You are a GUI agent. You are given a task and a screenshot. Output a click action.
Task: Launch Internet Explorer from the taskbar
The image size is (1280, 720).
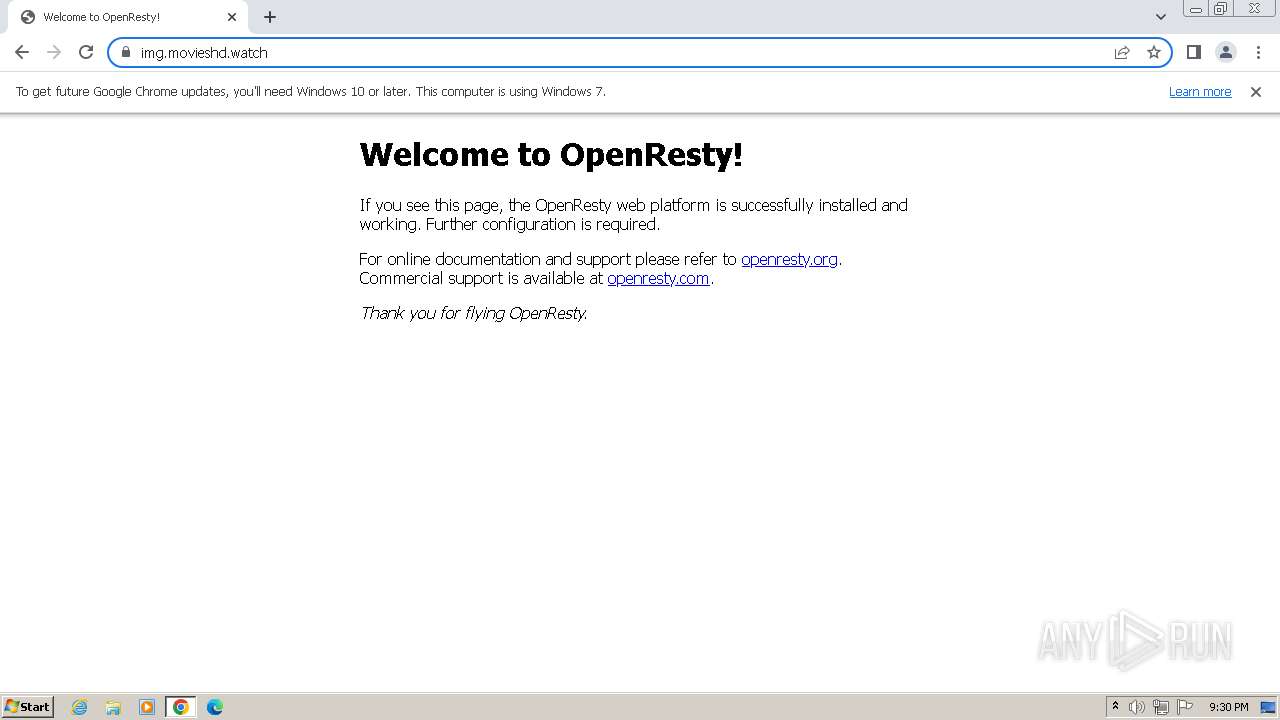(80, 707)
